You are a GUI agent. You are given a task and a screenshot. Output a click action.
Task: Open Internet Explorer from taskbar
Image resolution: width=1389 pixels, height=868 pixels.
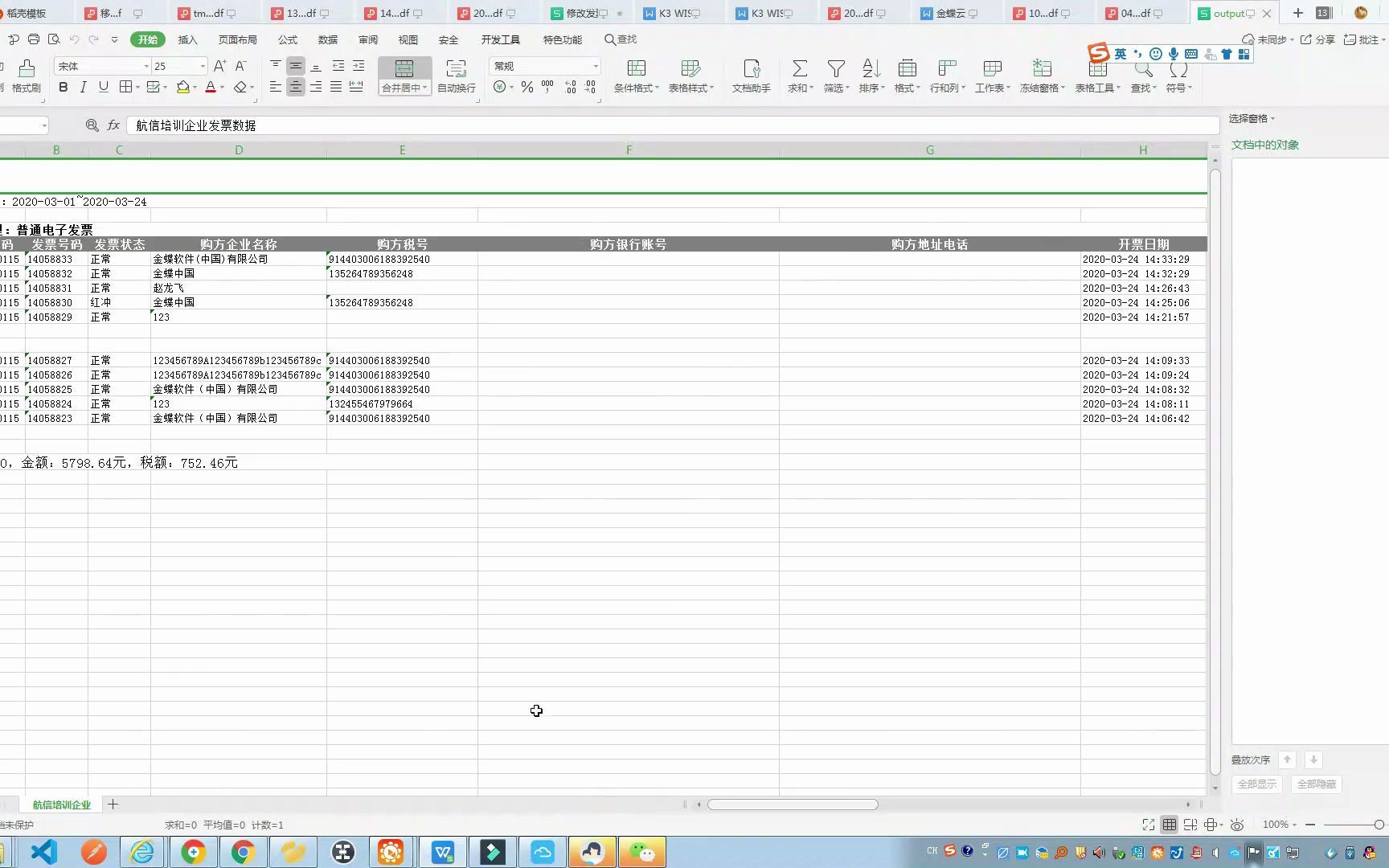click(142, 852)
